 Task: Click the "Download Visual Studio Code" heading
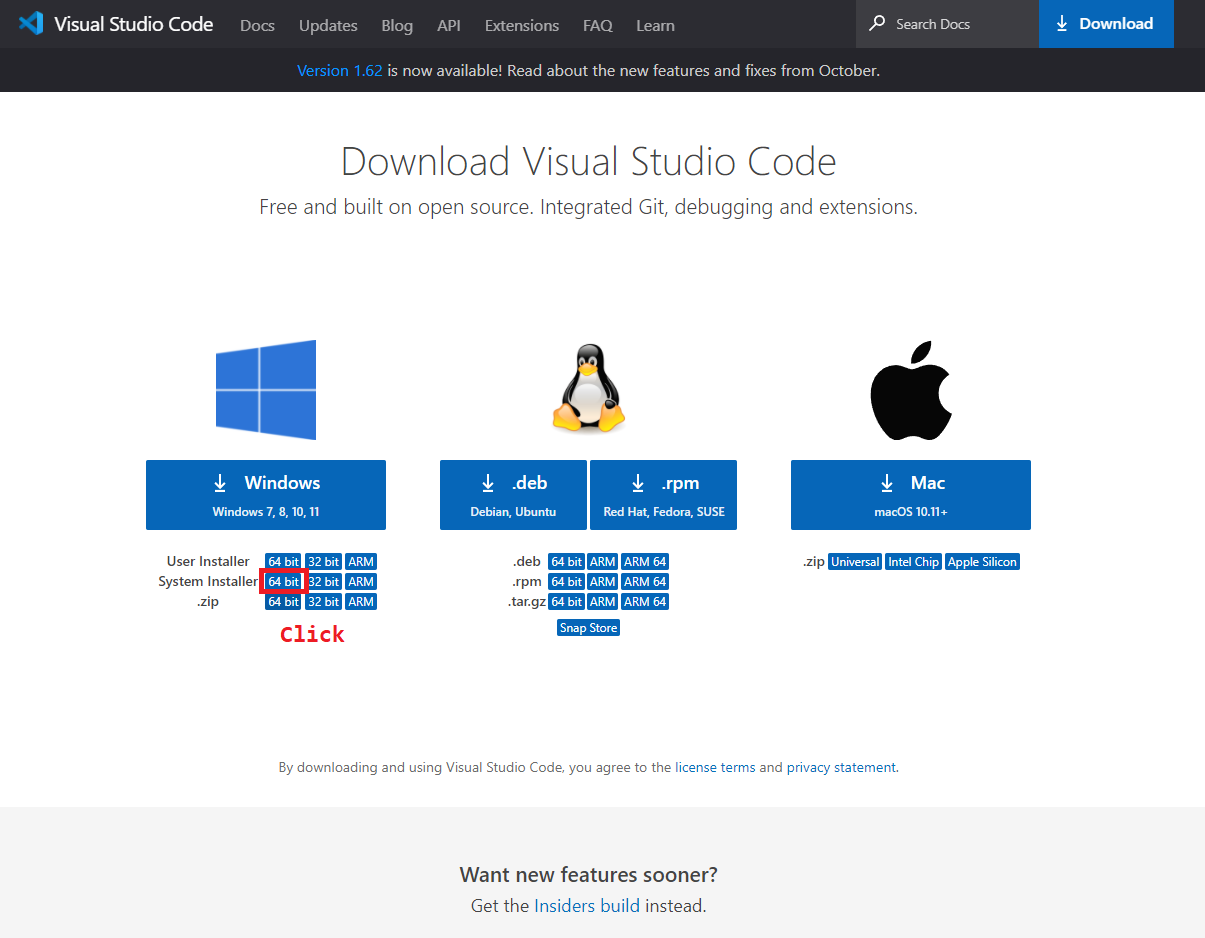(x=588, y=162)
